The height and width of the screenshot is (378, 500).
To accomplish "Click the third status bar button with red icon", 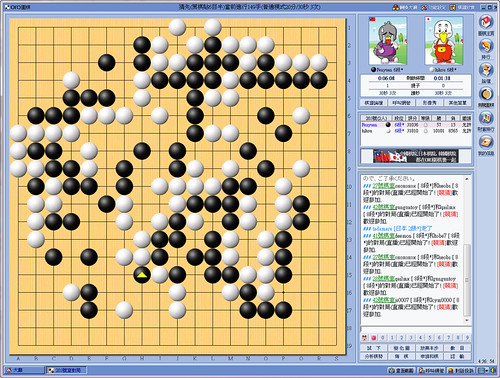I will (x=461, y=370).
